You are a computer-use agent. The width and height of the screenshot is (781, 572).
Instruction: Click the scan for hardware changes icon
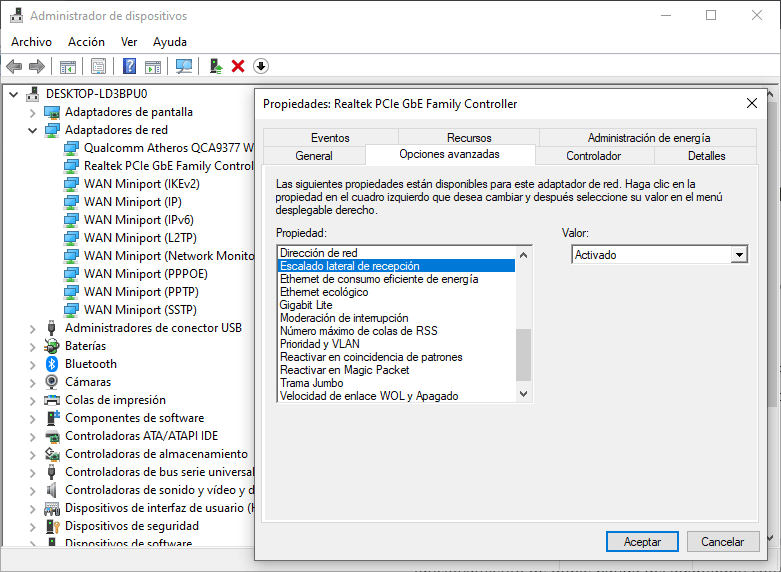click(x=184, y=66)
